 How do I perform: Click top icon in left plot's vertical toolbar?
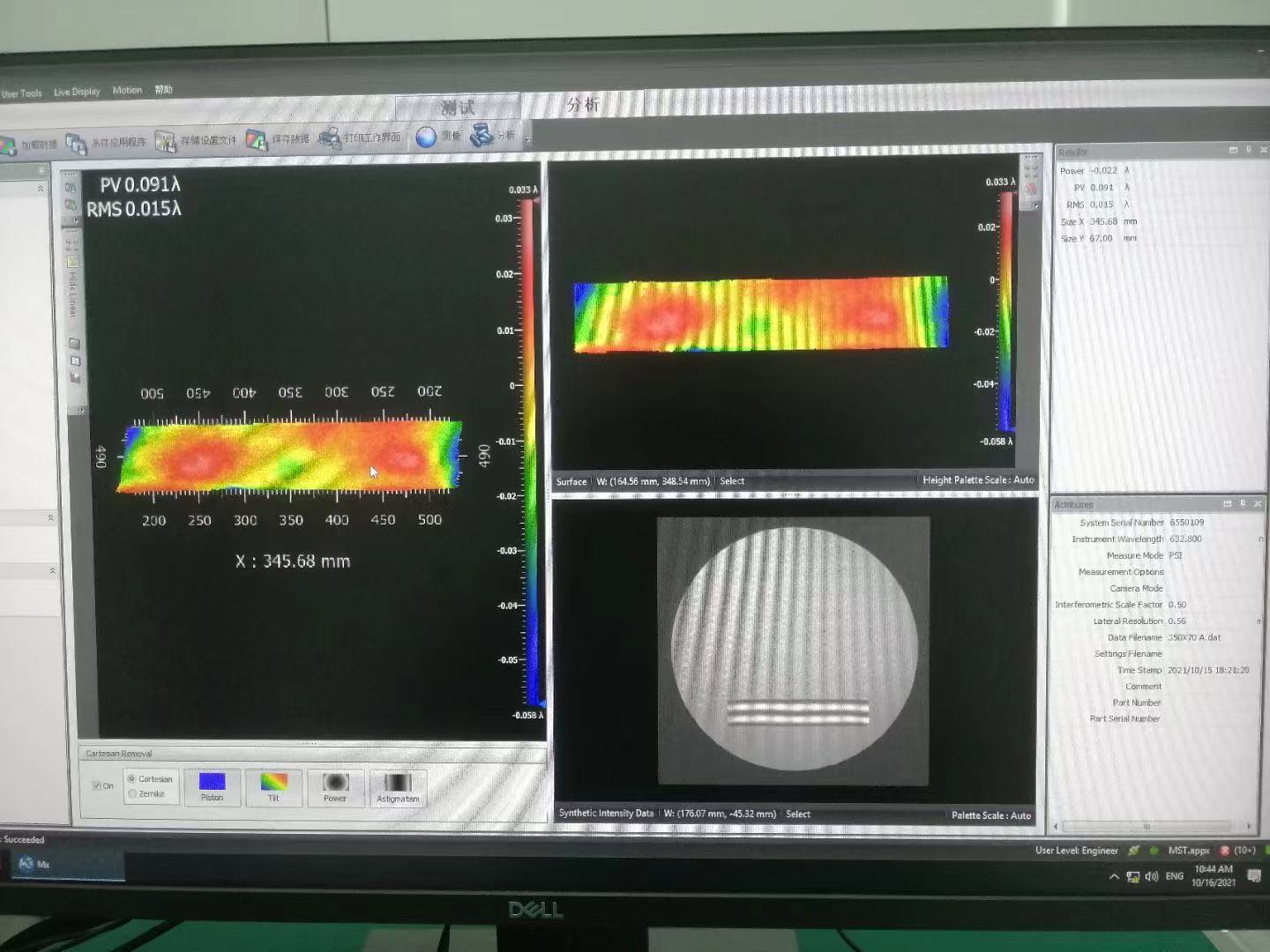click(x=70, y=187)
